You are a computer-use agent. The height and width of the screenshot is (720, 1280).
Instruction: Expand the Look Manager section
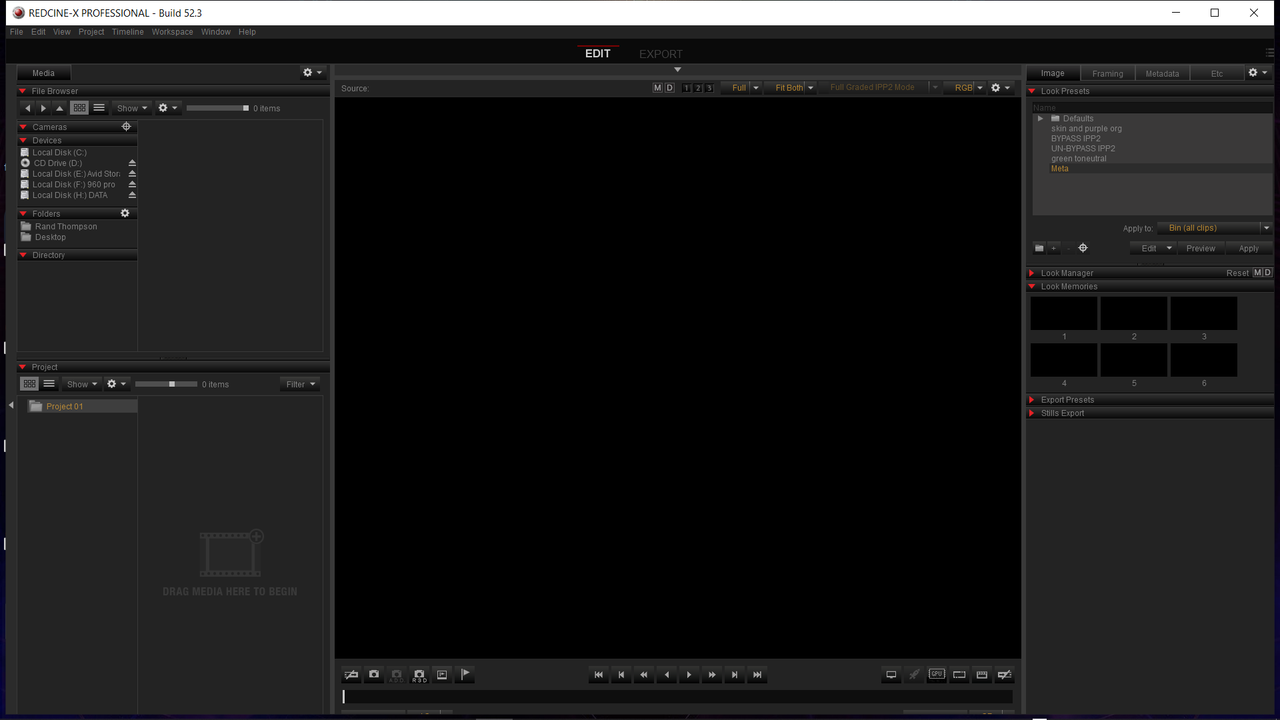1032,273
